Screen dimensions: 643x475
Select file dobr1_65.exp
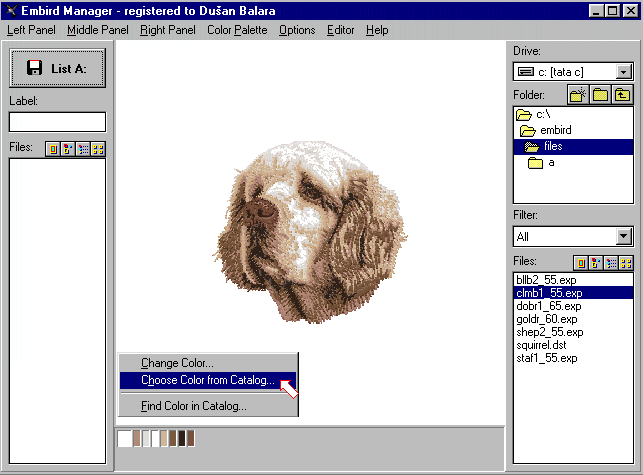pyautogui.click(x=573, y=306)
